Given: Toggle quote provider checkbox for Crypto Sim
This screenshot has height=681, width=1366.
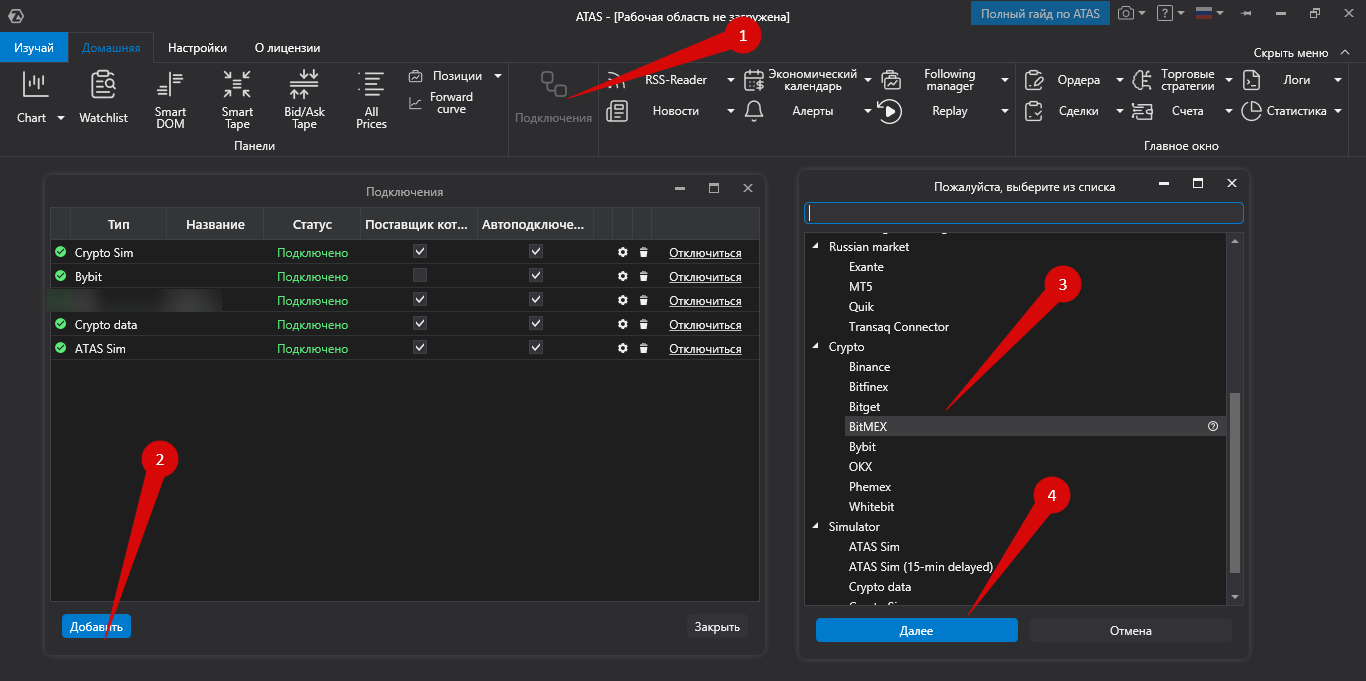Looking at the screenshot, I should [x=420, y=252].
